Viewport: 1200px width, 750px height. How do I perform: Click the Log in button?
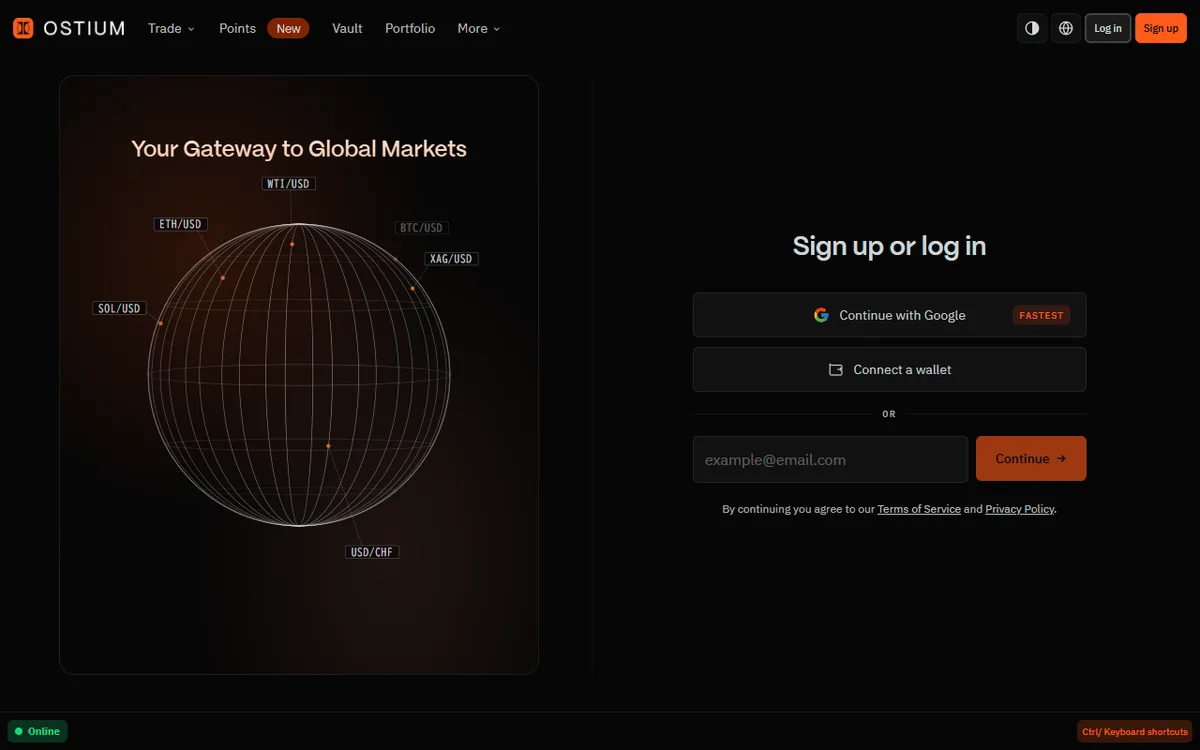[1108, 28]
